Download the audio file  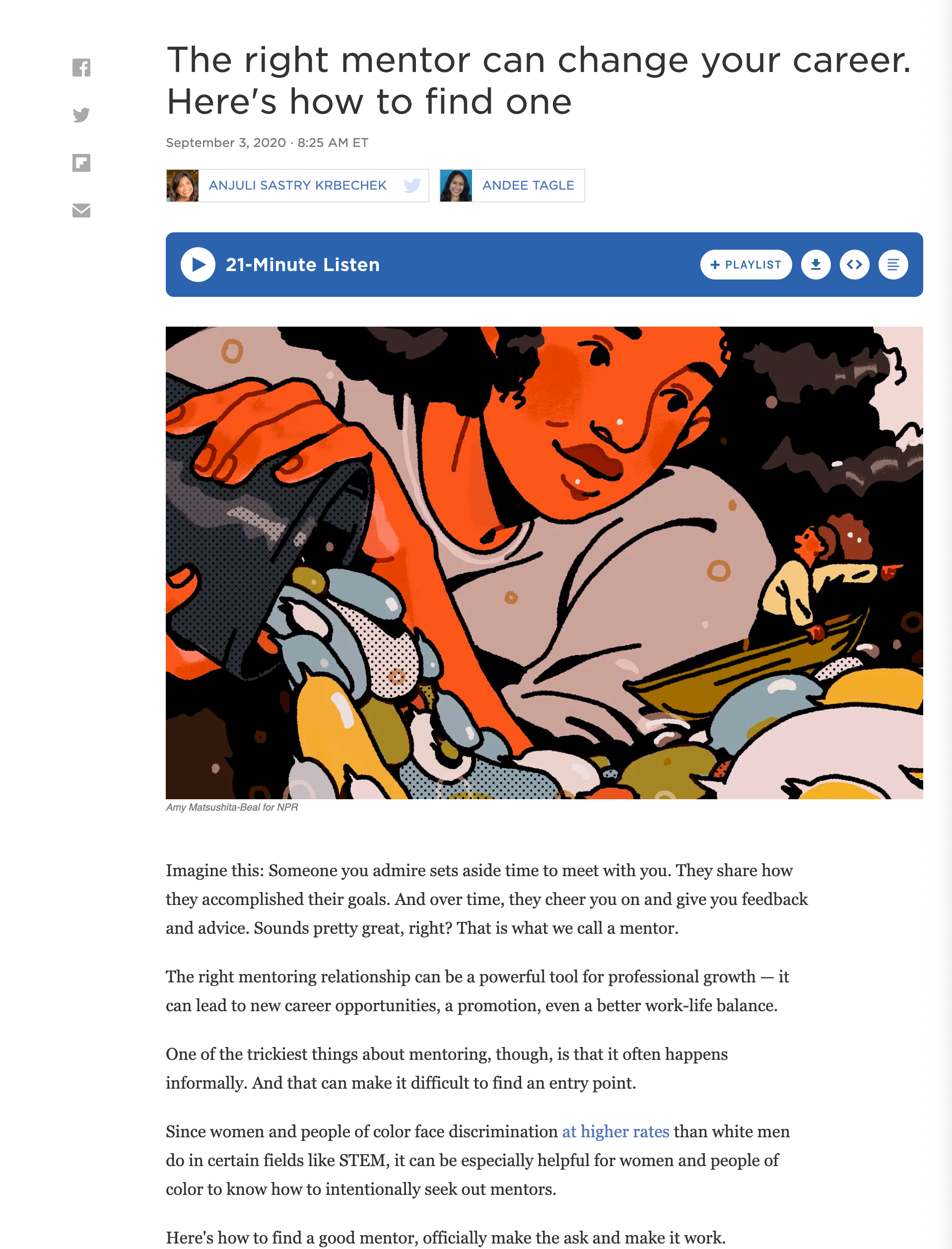point(816,265)
